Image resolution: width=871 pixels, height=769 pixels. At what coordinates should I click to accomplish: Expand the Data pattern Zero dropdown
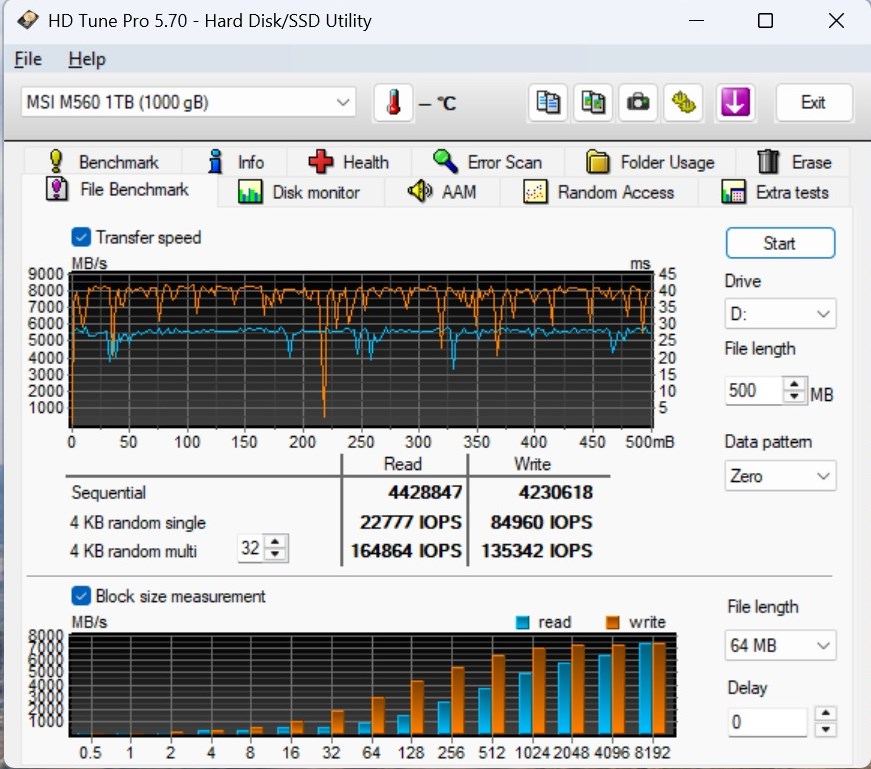click(x=780, y=476)
